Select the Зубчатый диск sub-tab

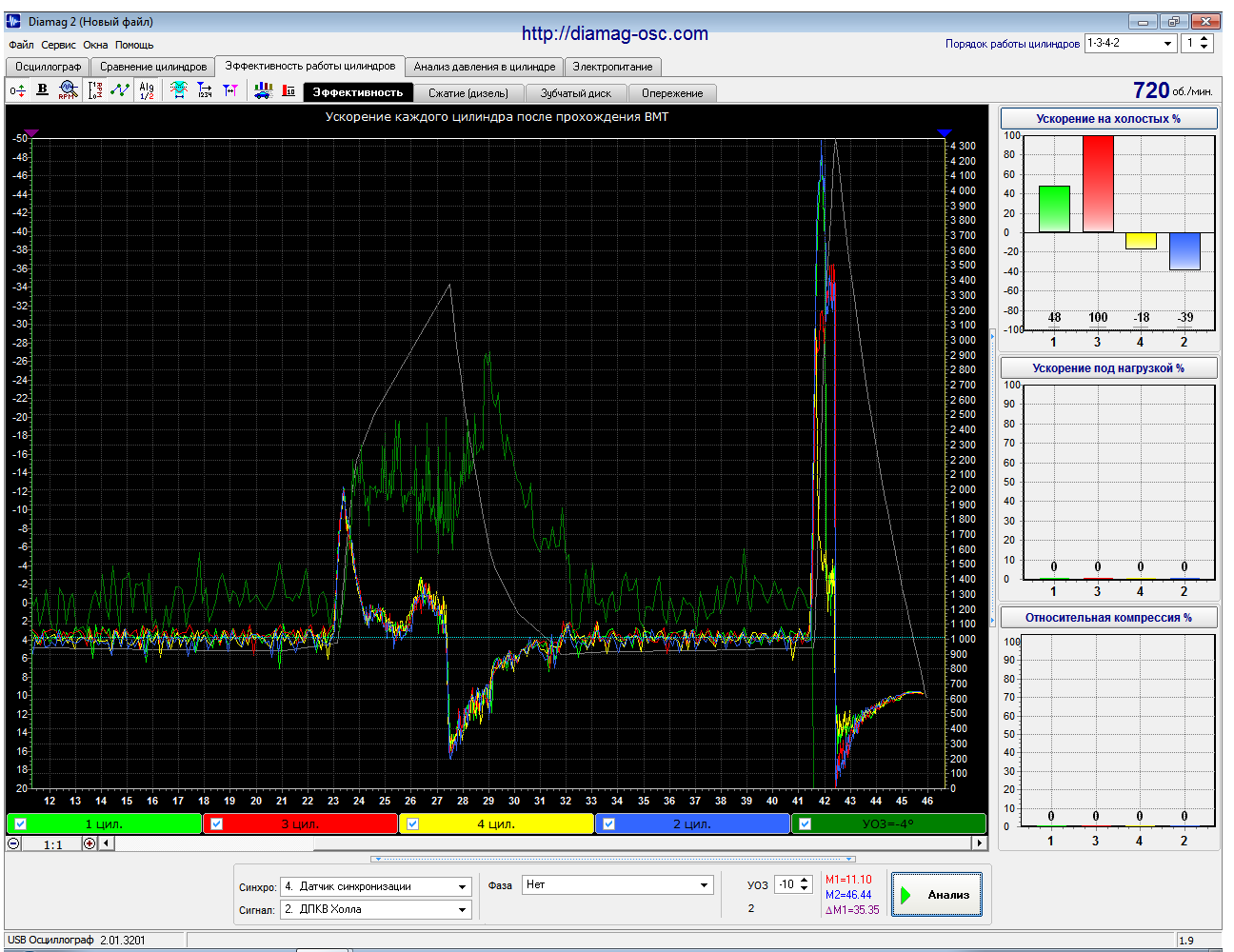[x=576, y=93]
